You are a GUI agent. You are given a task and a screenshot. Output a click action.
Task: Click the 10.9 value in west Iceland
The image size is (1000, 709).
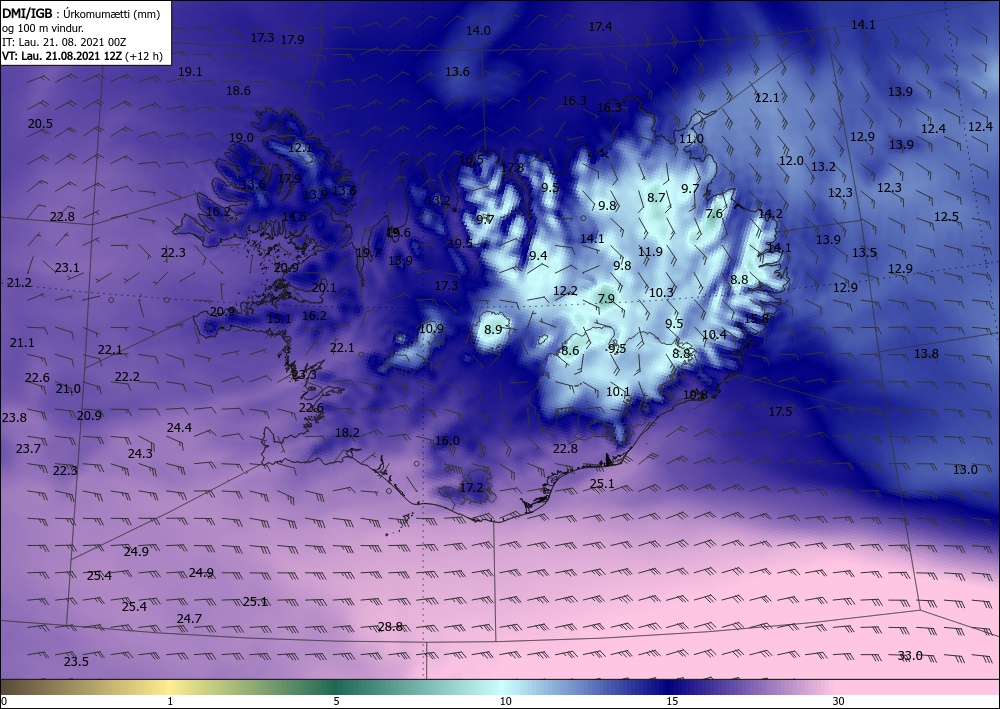tap(432, 328)
